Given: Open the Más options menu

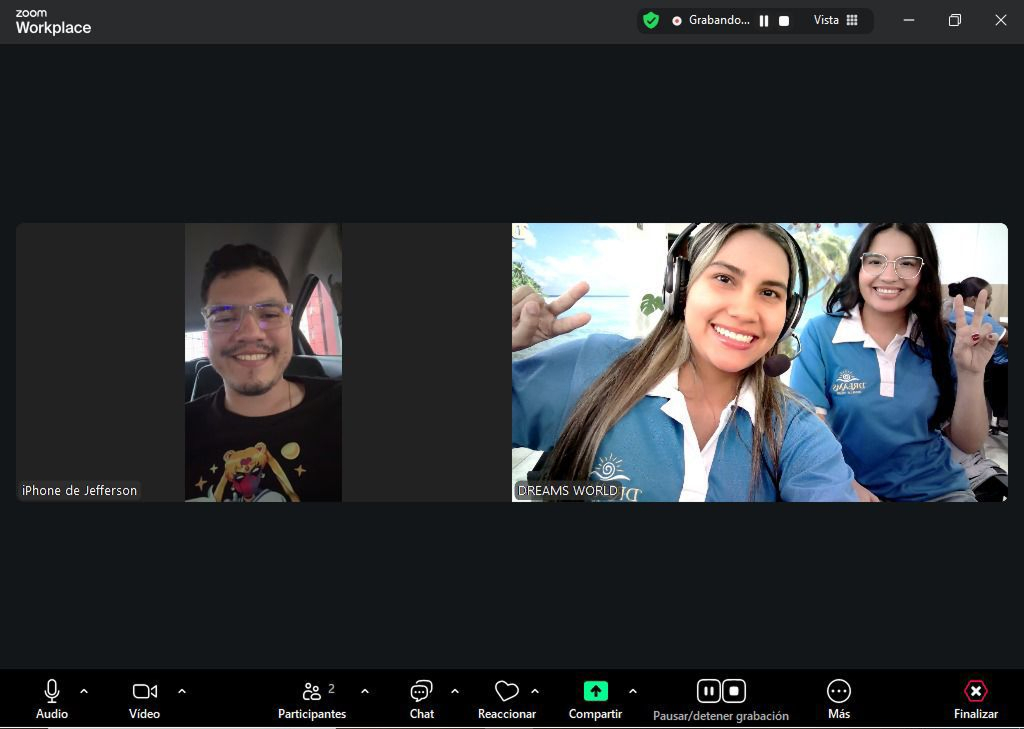Looking at the screenshot, I should (x=839, y=692).
